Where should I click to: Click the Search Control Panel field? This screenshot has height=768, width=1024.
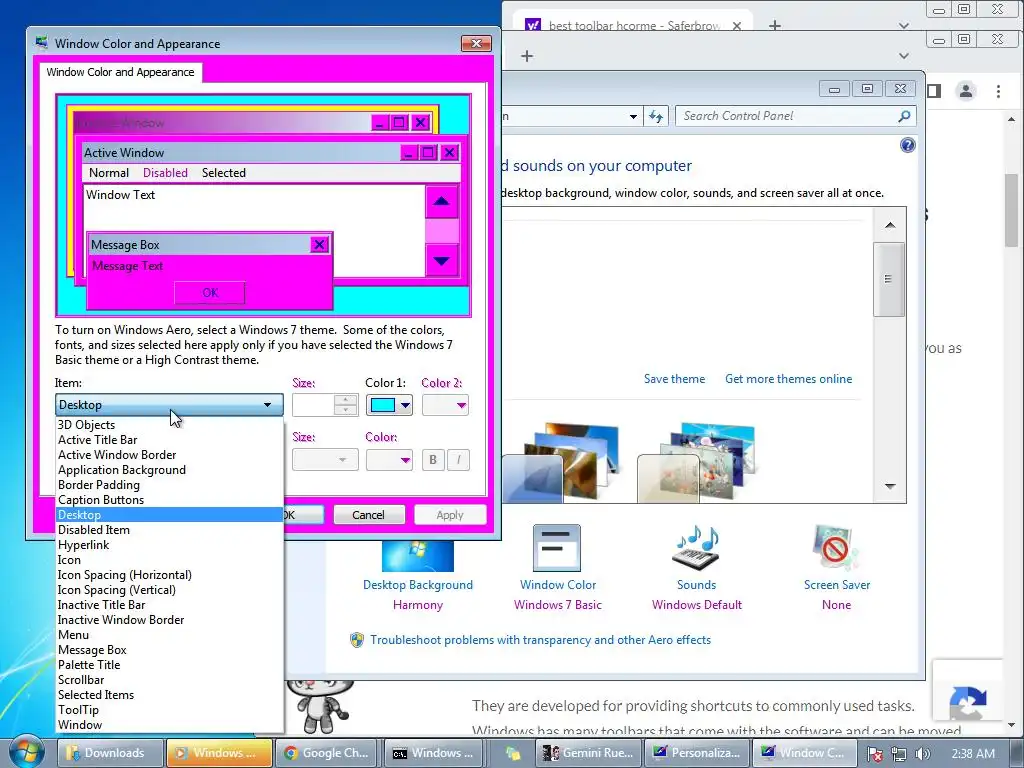788,116
